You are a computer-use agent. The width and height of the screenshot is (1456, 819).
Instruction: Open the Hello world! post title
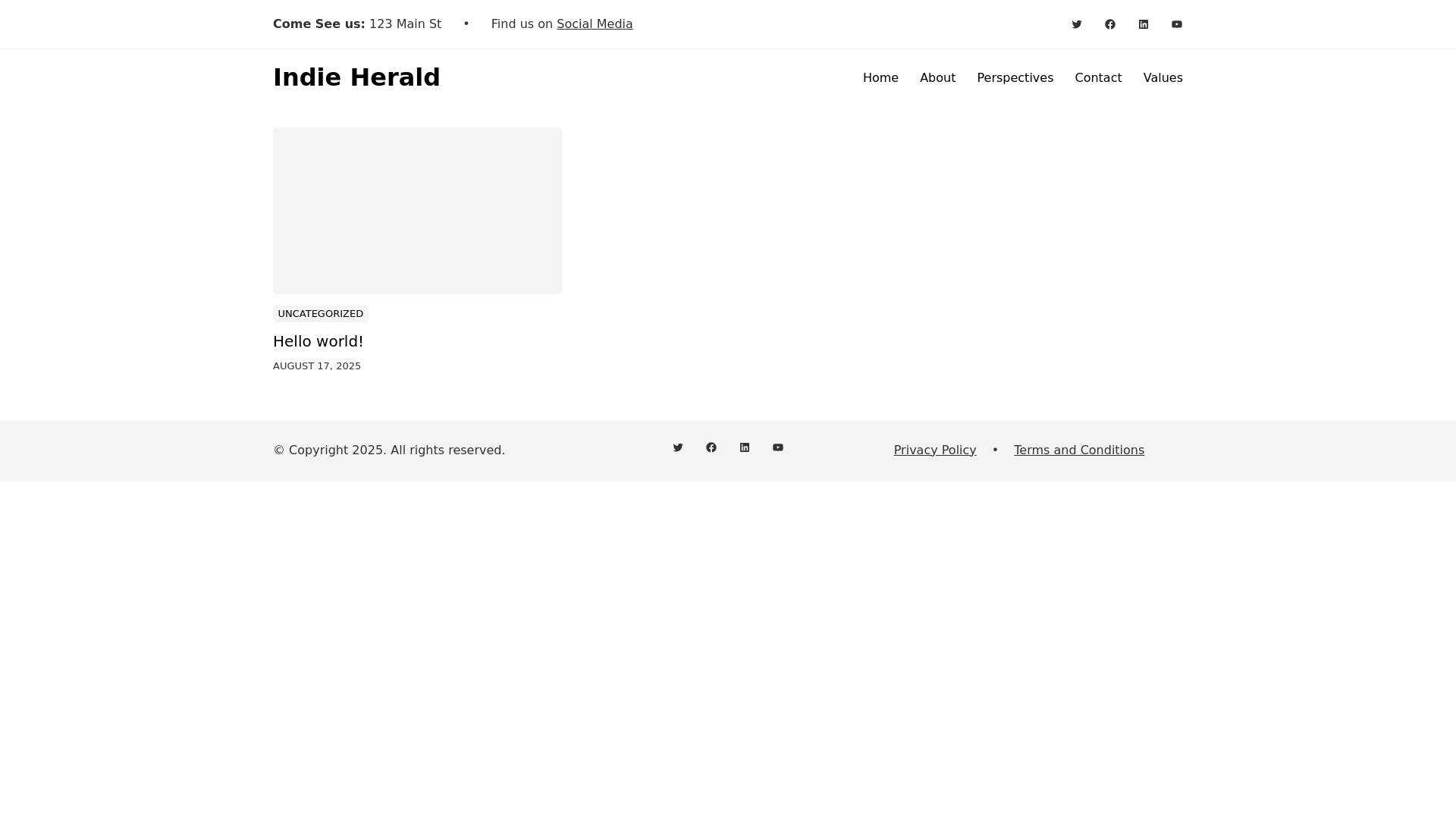(x=318, y=341)
